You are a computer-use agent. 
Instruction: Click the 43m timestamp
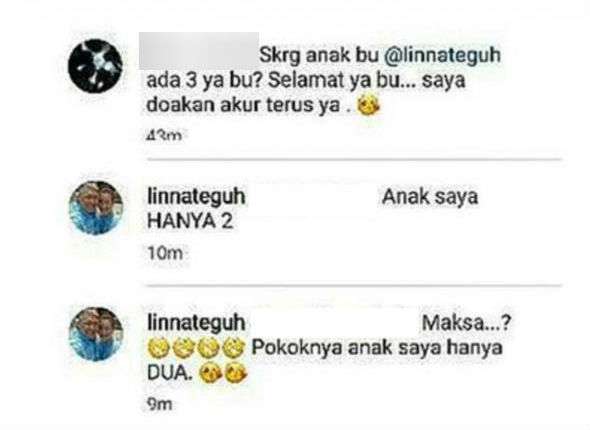164,136
